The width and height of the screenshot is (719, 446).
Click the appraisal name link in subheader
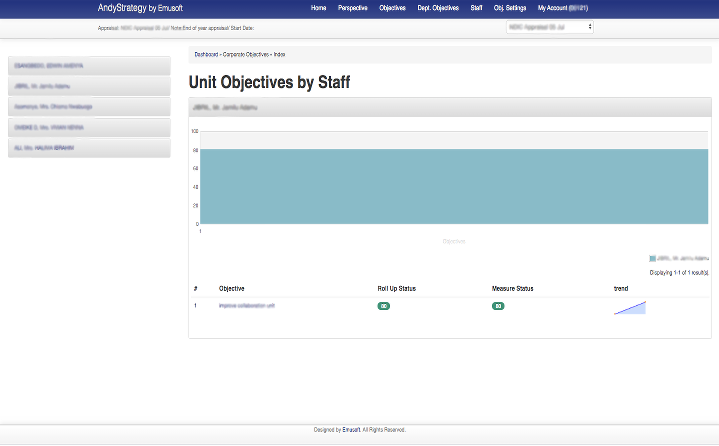[145, 28]
